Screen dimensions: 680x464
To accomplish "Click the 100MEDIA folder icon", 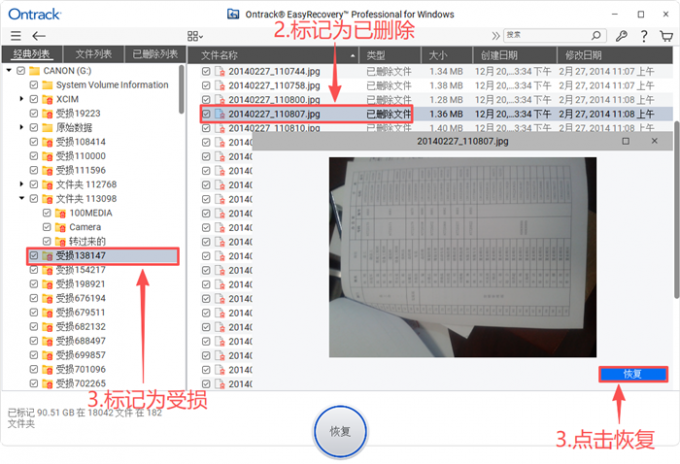I will click(x=61, y=213).
